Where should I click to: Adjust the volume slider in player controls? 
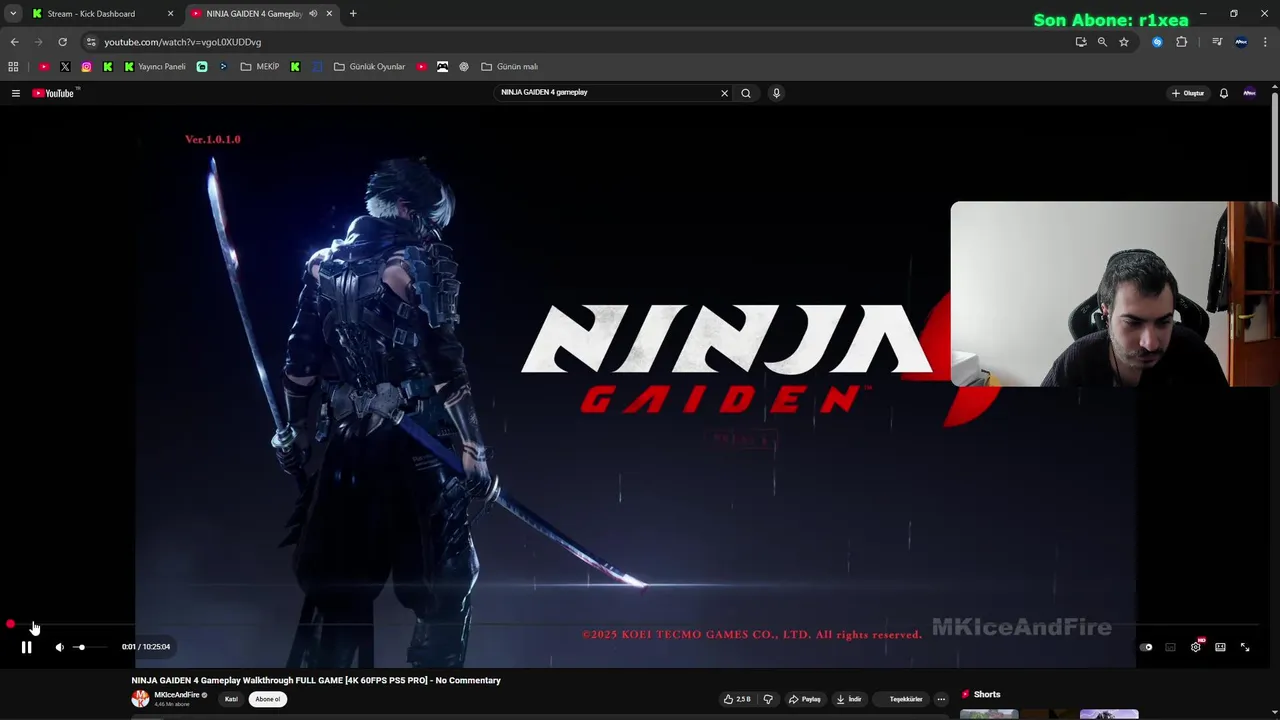(90, 647)
